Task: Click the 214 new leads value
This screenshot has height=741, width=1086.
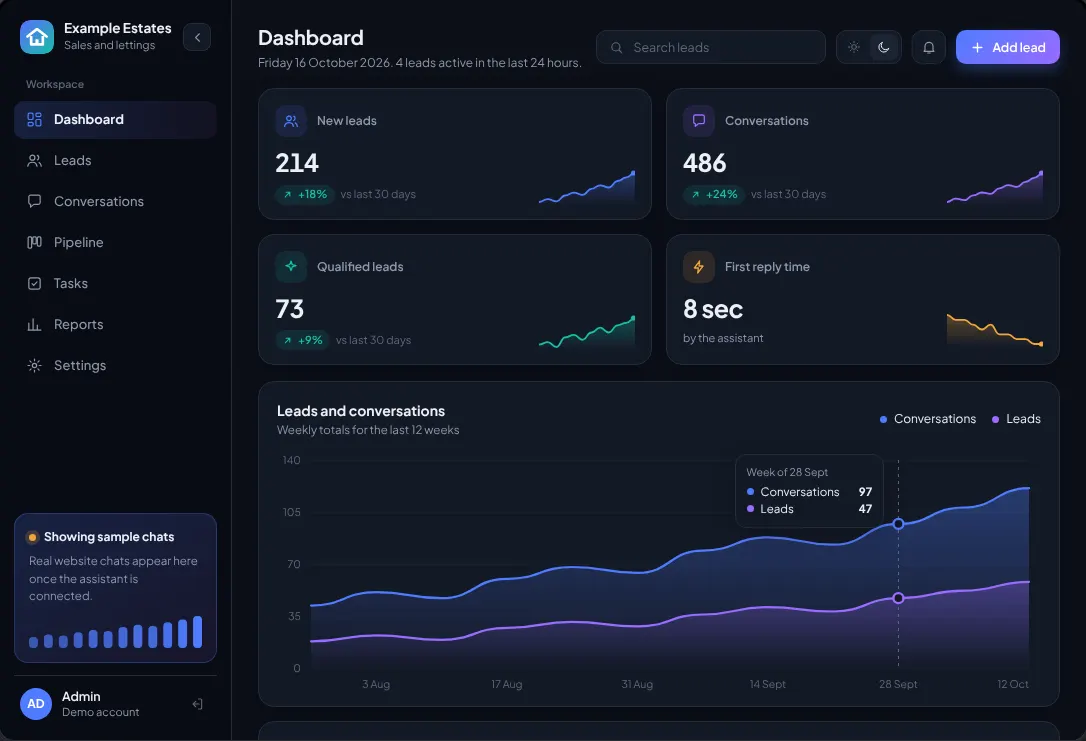Action: 297,163
